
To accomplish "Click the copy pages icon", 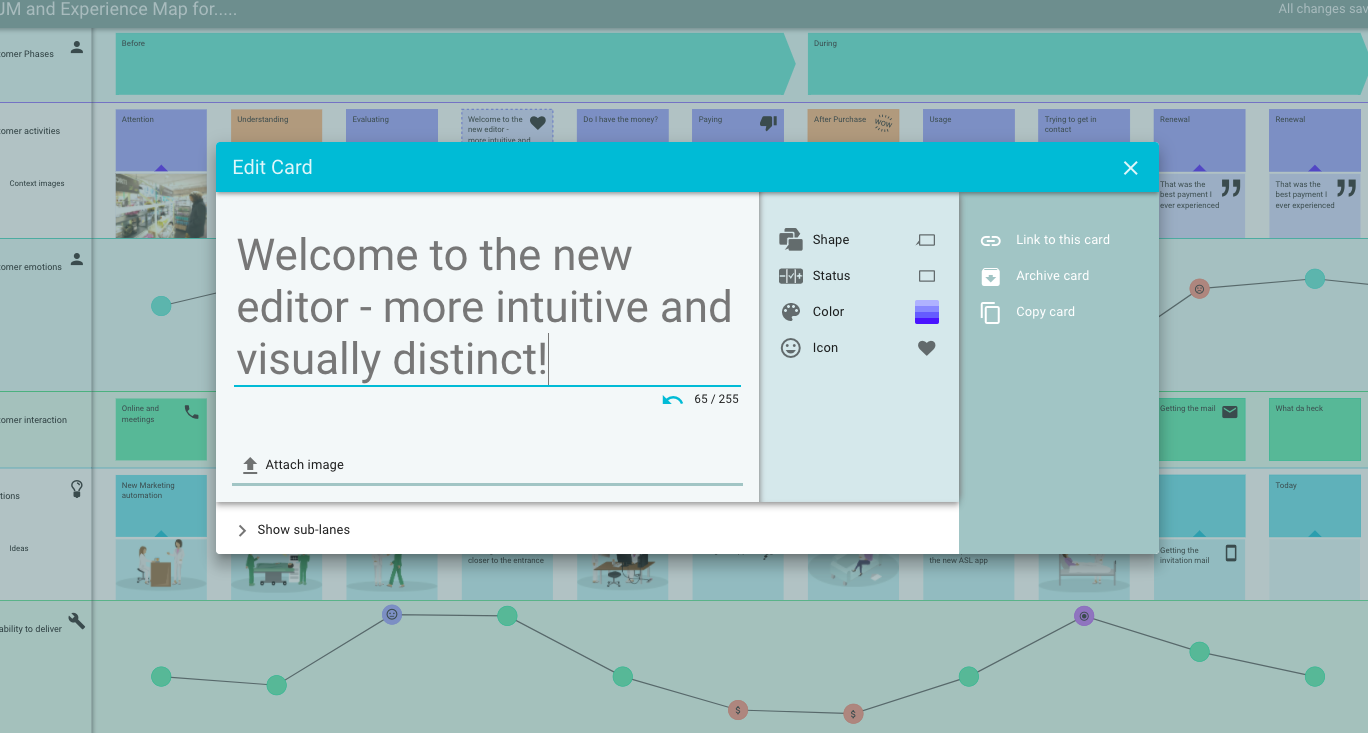I will tap(990, 312).
